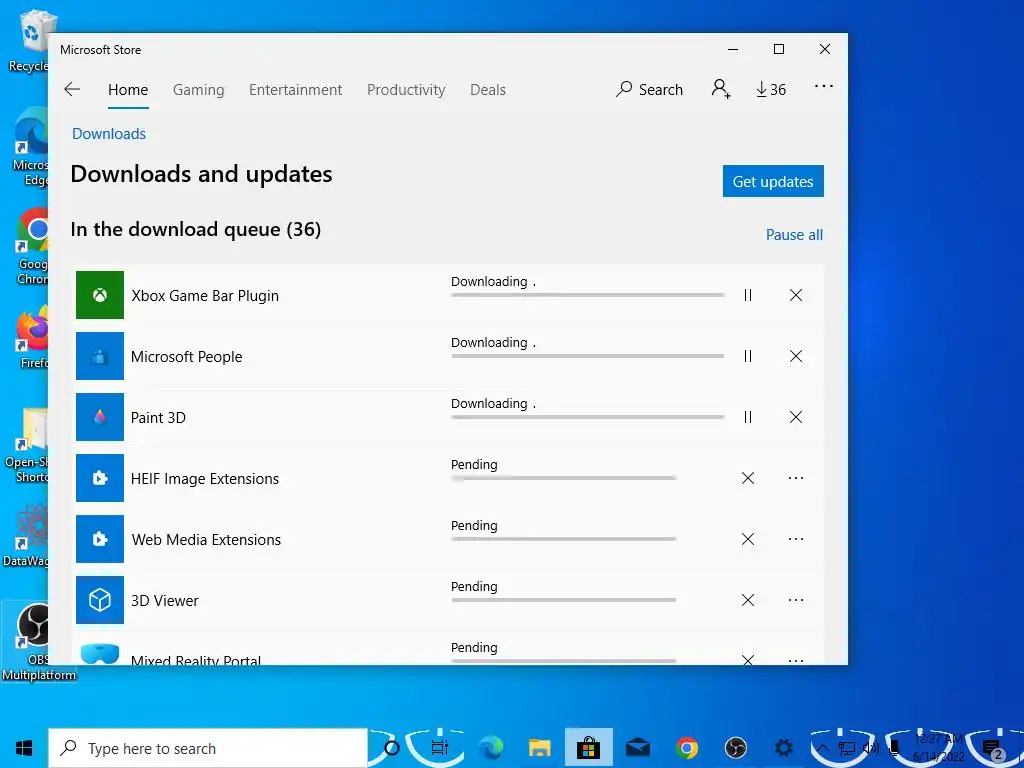Select the Productivity tab
The image size is (1024, 768).
(406, 89)
